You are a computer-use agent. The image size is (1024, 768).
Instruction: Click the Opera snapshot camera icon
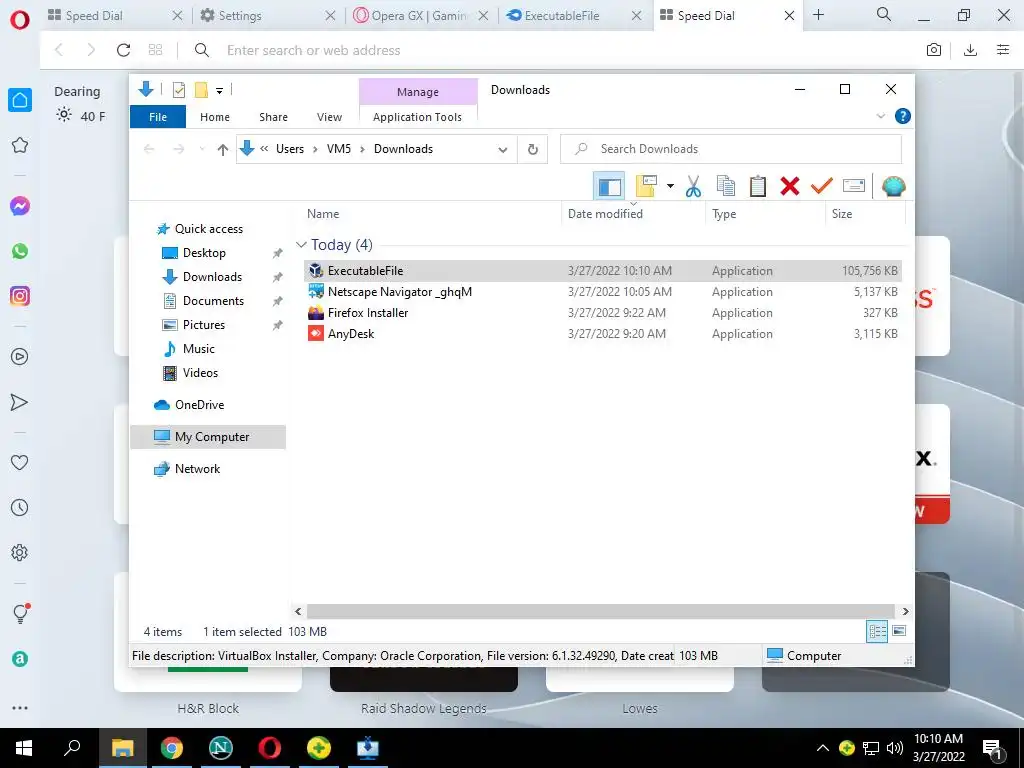(934, 50)
